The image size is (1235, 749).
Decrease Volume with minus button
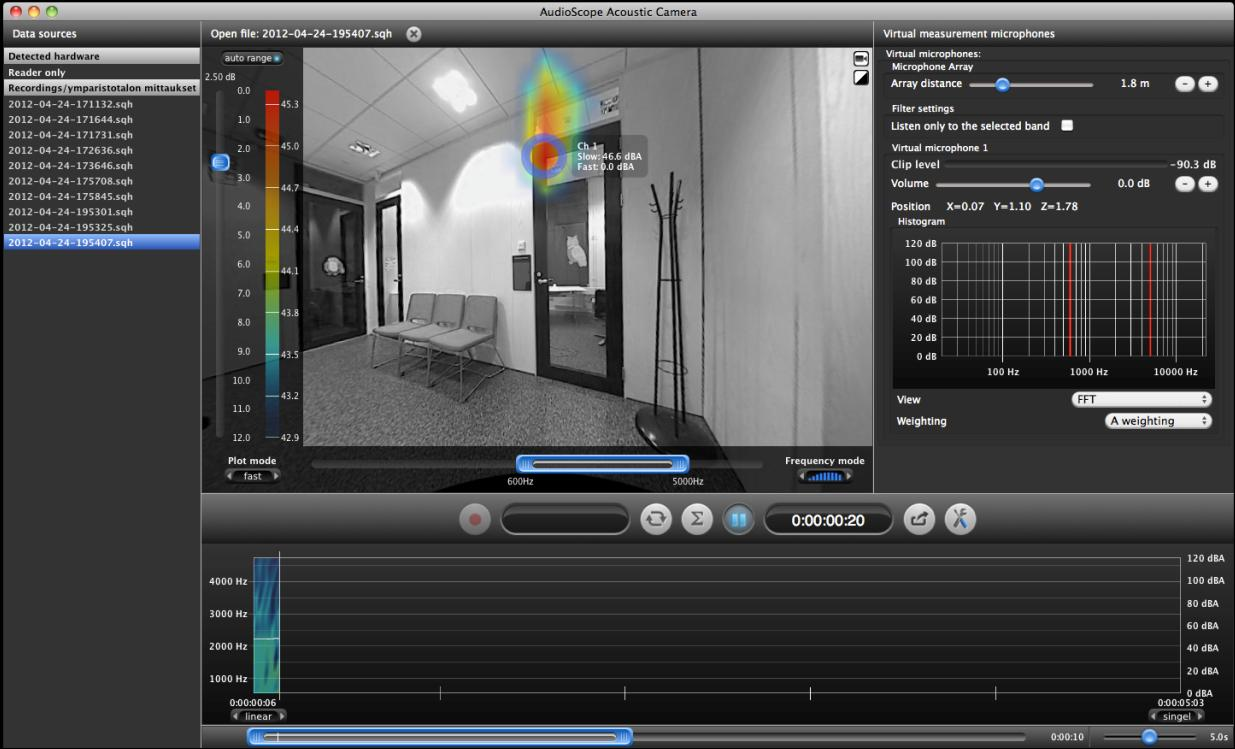click(1184, 184)
